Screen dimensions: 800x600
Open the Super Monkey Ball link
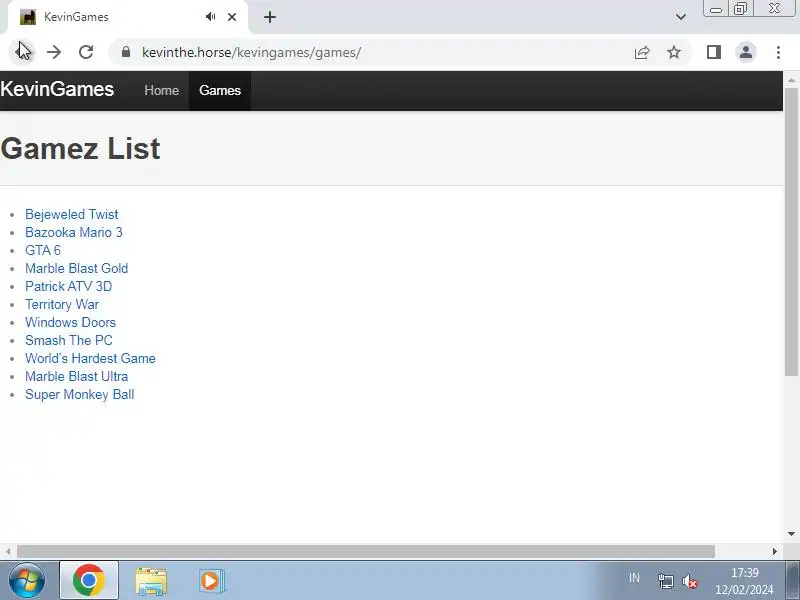click(80, 394)
